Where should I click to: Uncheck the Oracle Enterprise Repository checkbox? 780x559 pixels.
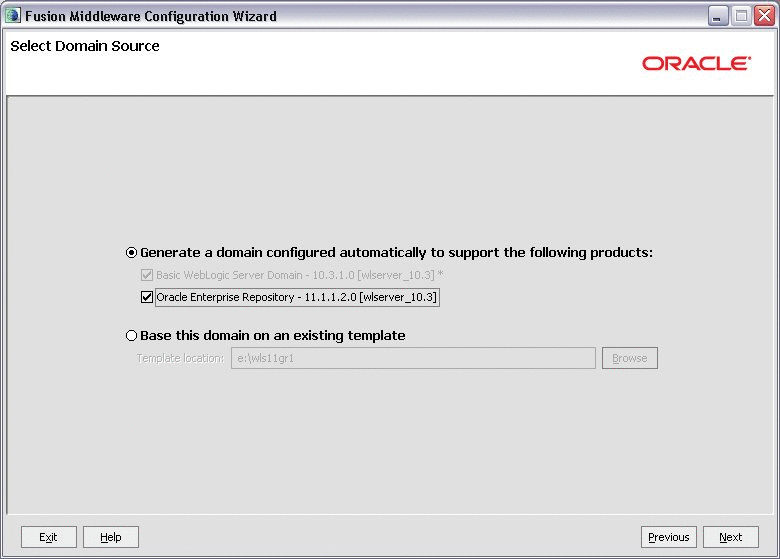(147, 297)
